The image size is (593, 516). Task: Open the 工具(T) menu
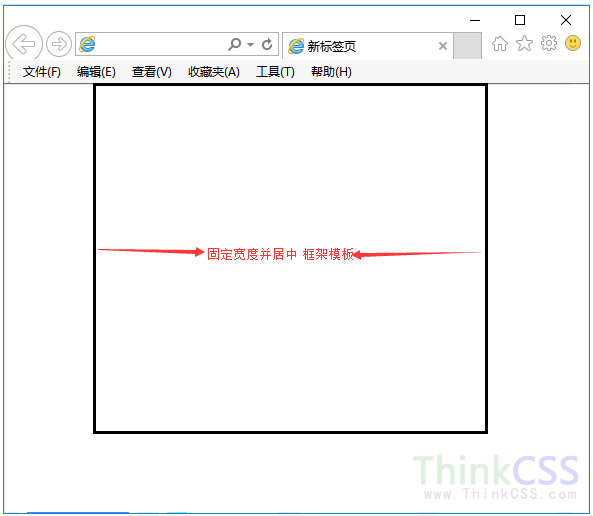(x=275, y=71)
